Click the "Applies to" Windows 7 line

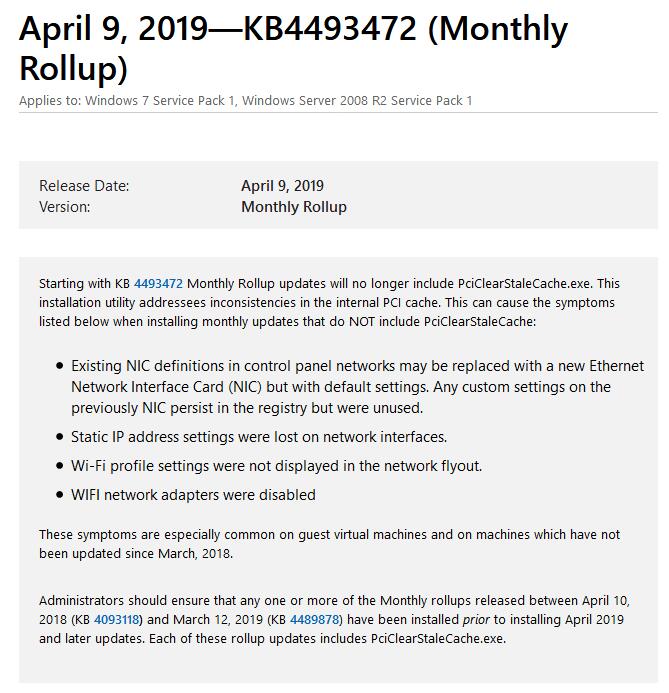tap(245, 100)
